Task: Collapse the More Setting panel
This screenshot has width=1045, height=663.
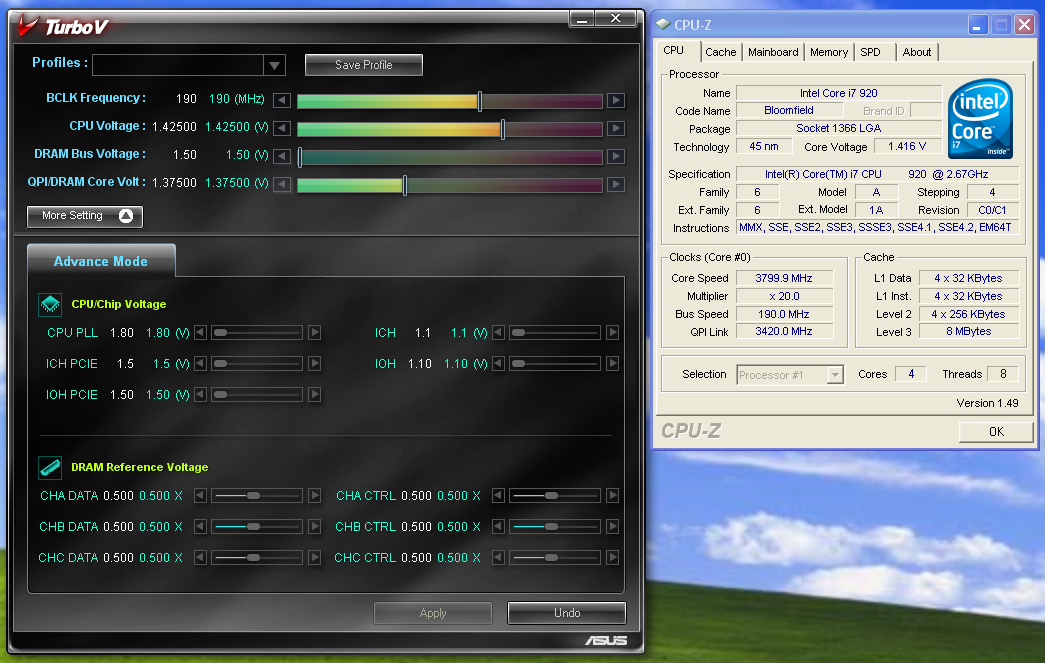Action: click(x=85, y=216)
